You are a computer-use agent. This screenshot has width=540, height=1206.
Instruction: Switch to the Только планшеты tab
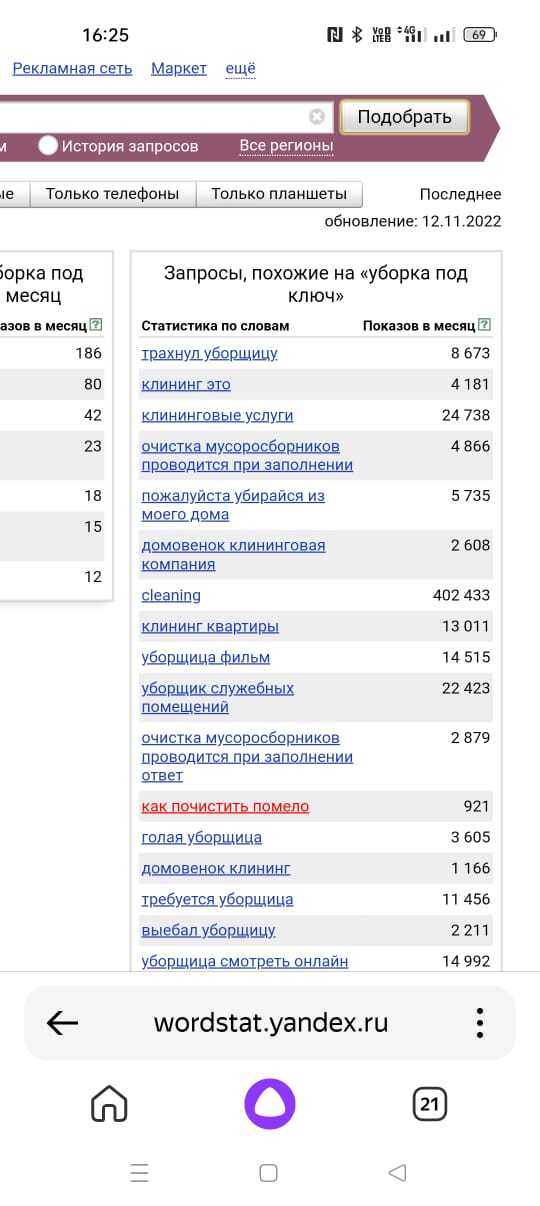pos(279,194)
